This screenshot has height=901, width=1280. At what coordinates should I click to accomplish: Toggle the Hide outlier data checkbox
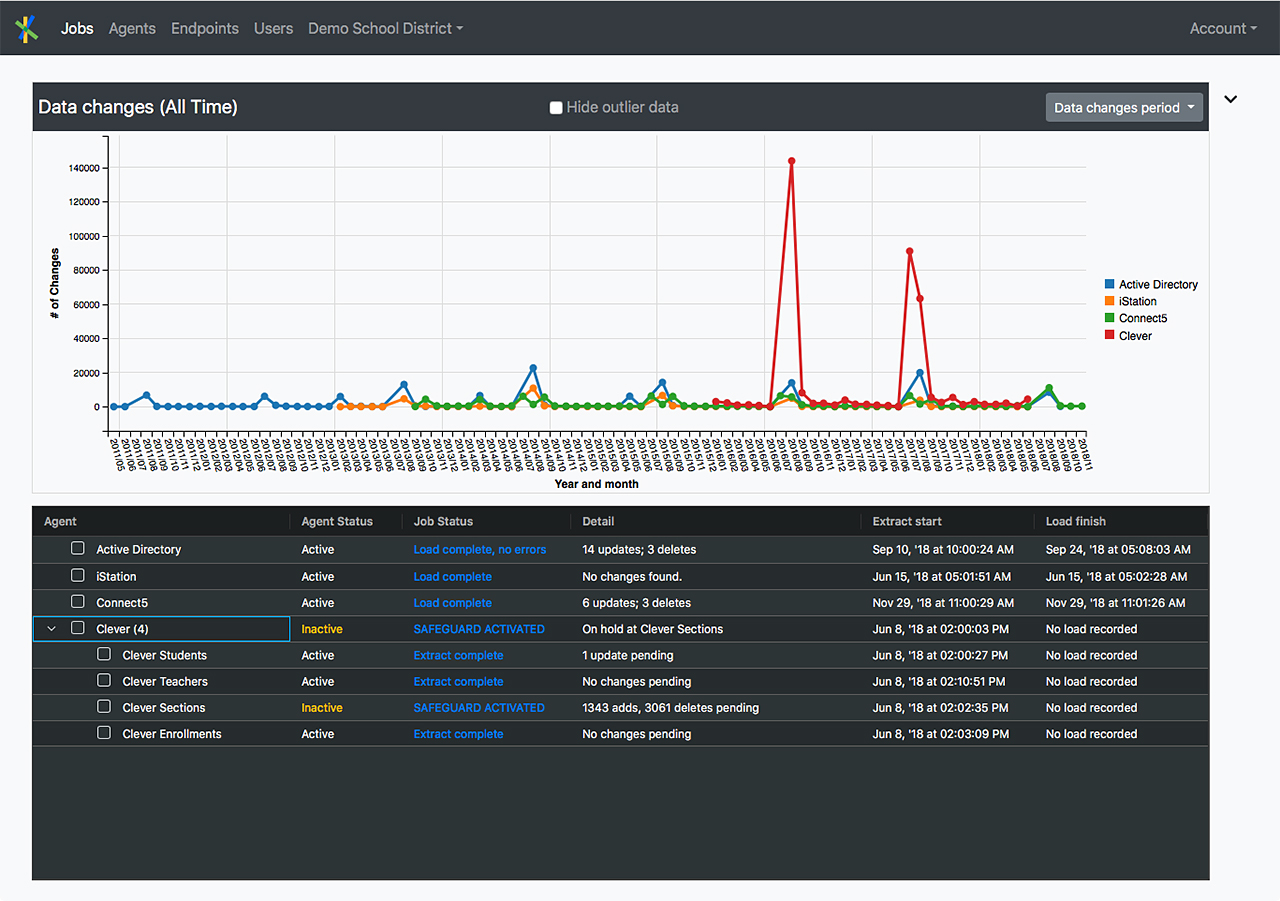click(556, 108)
